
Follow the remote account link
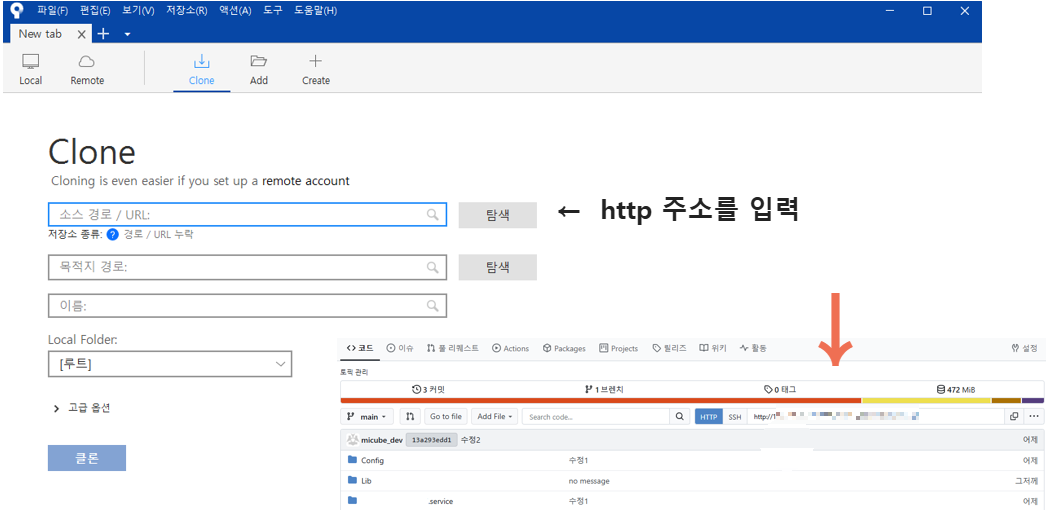[306, 181]
